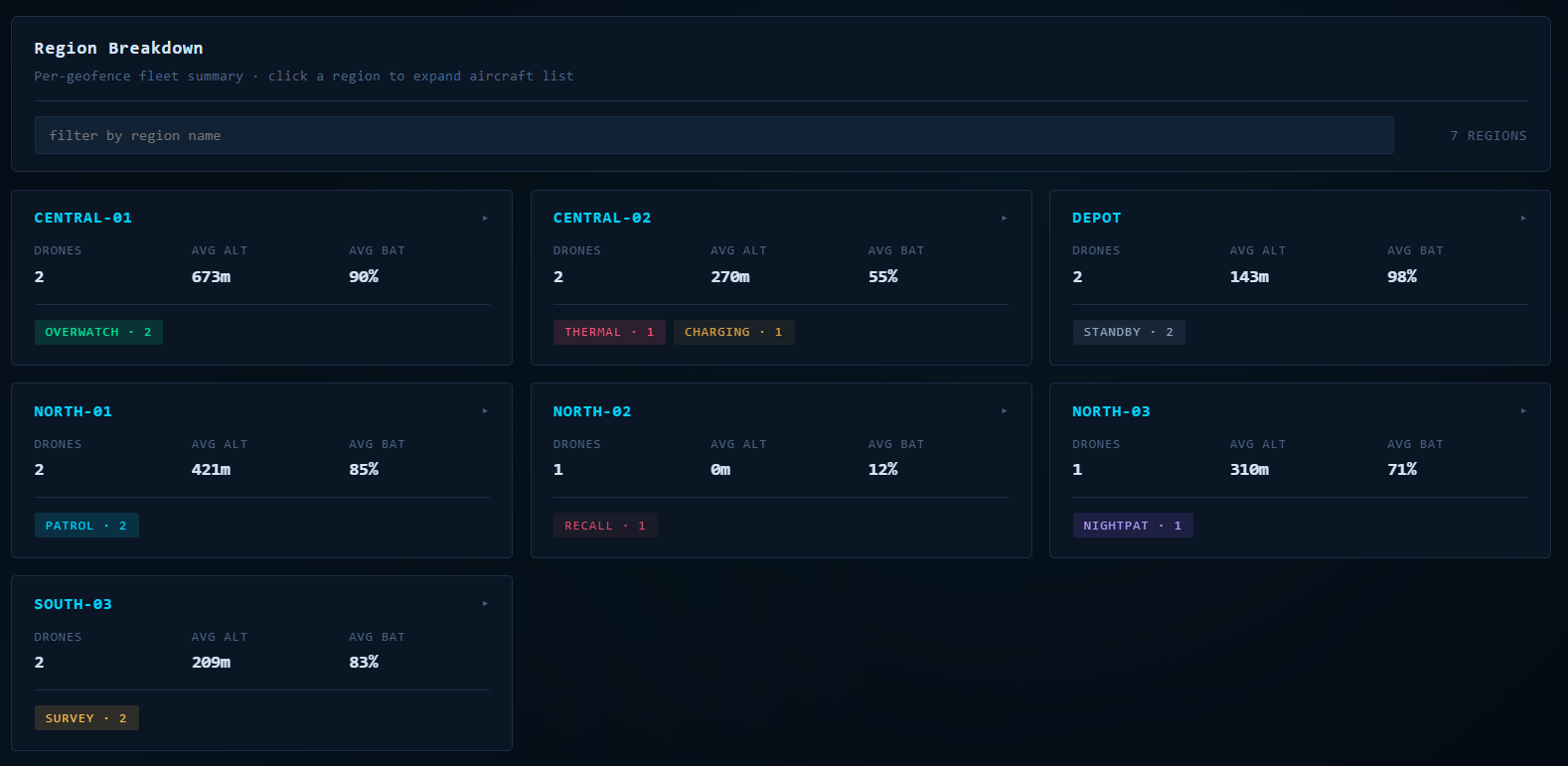Click the DRONES label in NORTH-01
The width and height of the screenshot is (1568, 766).
pyautogui.click(x=58, y=444)
